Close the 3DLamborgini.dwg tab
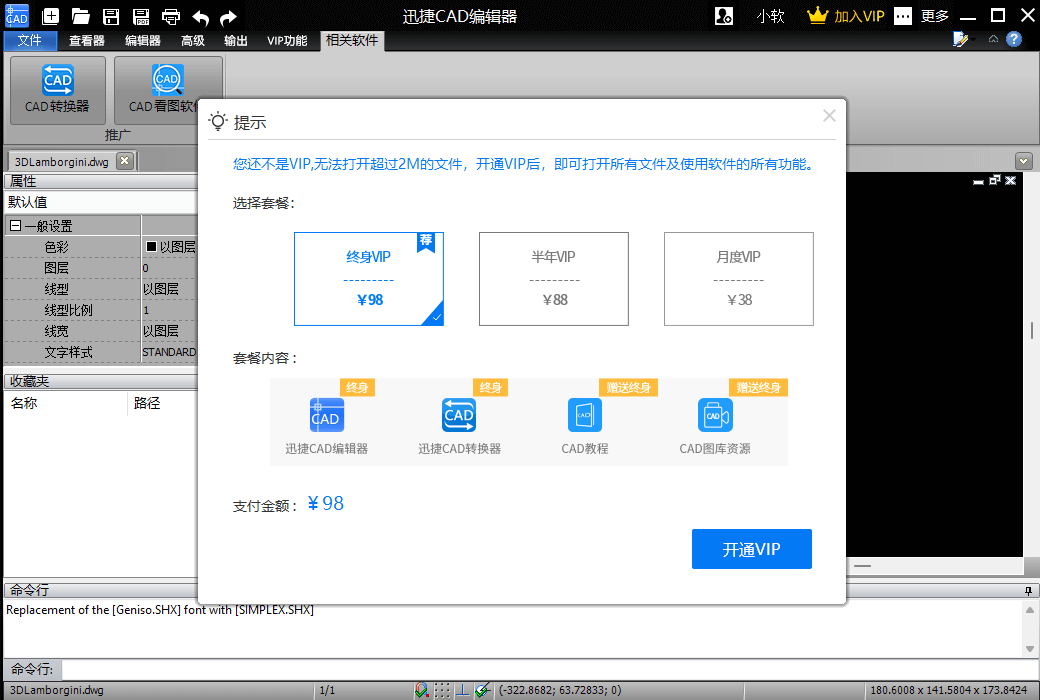 point(125,161)
